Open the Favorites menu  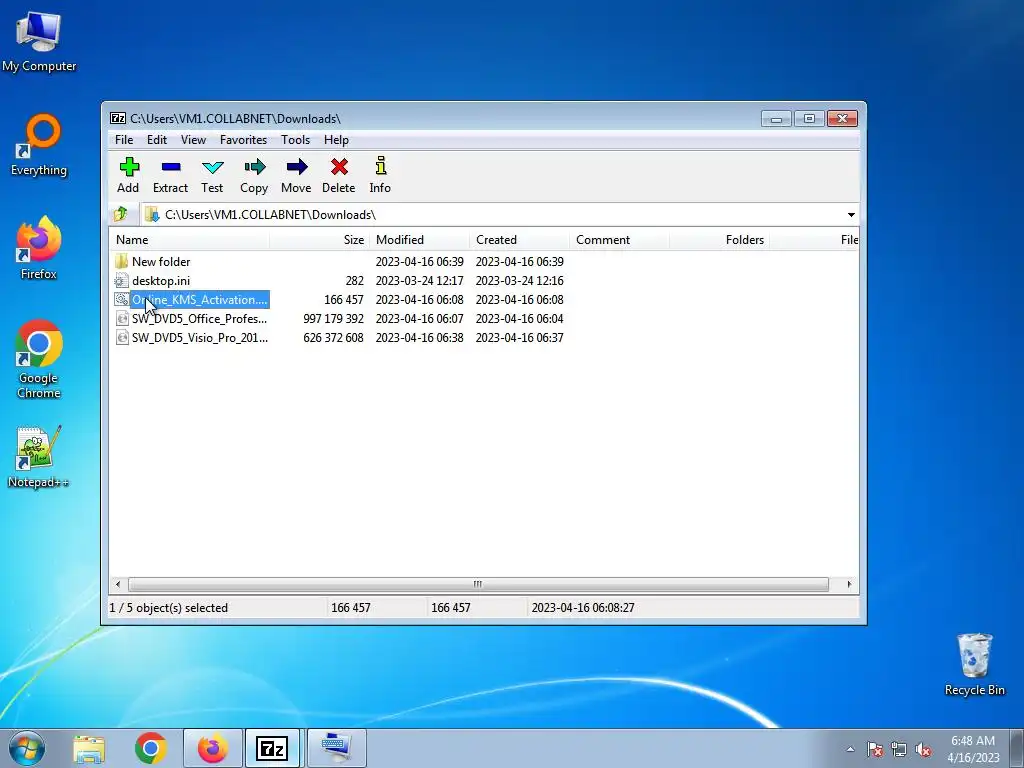click(x=244, y=140)
